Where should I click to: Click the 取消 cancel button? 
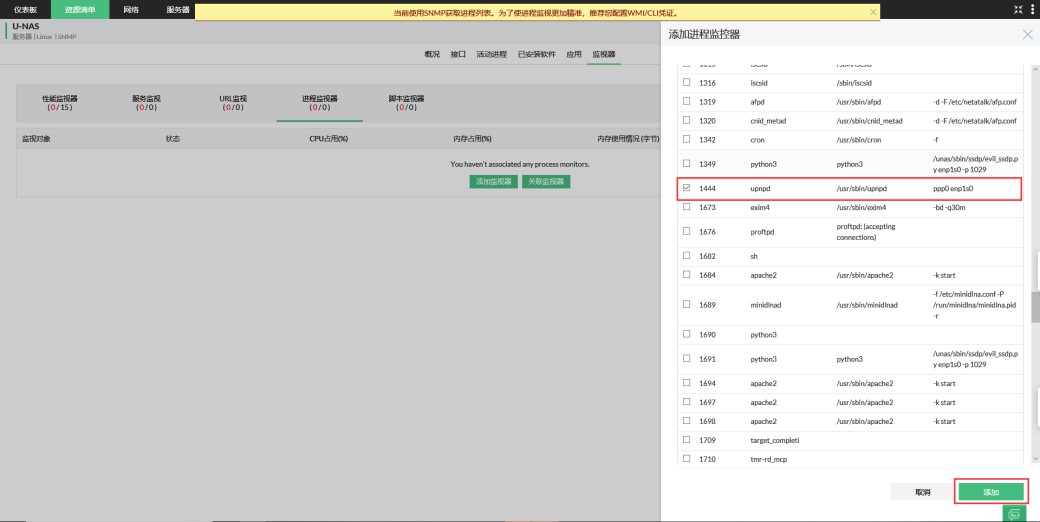pos(922,492)
